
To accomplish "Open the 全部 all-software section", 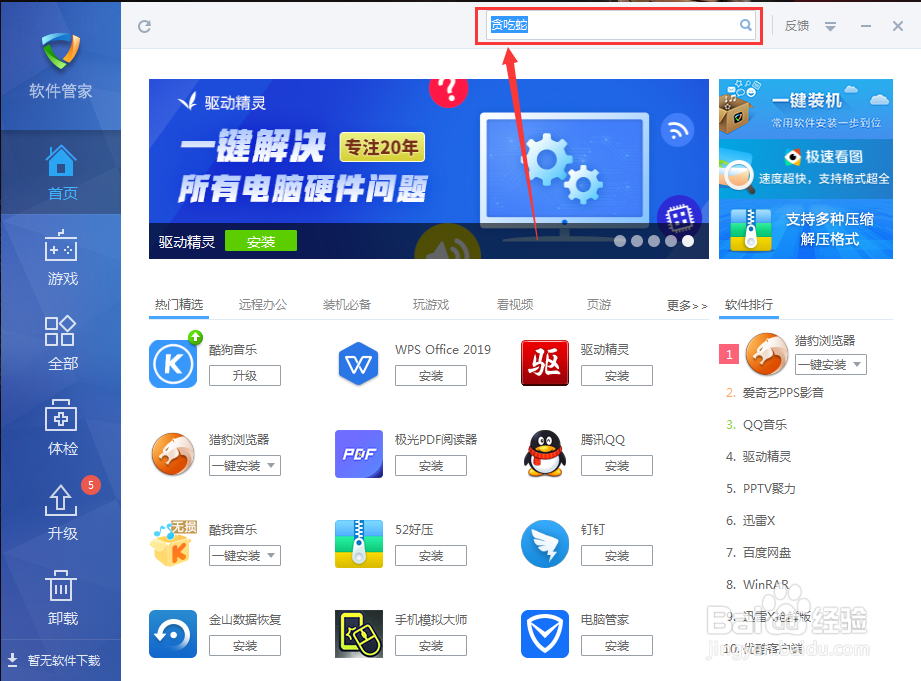I will click(62, 343).
